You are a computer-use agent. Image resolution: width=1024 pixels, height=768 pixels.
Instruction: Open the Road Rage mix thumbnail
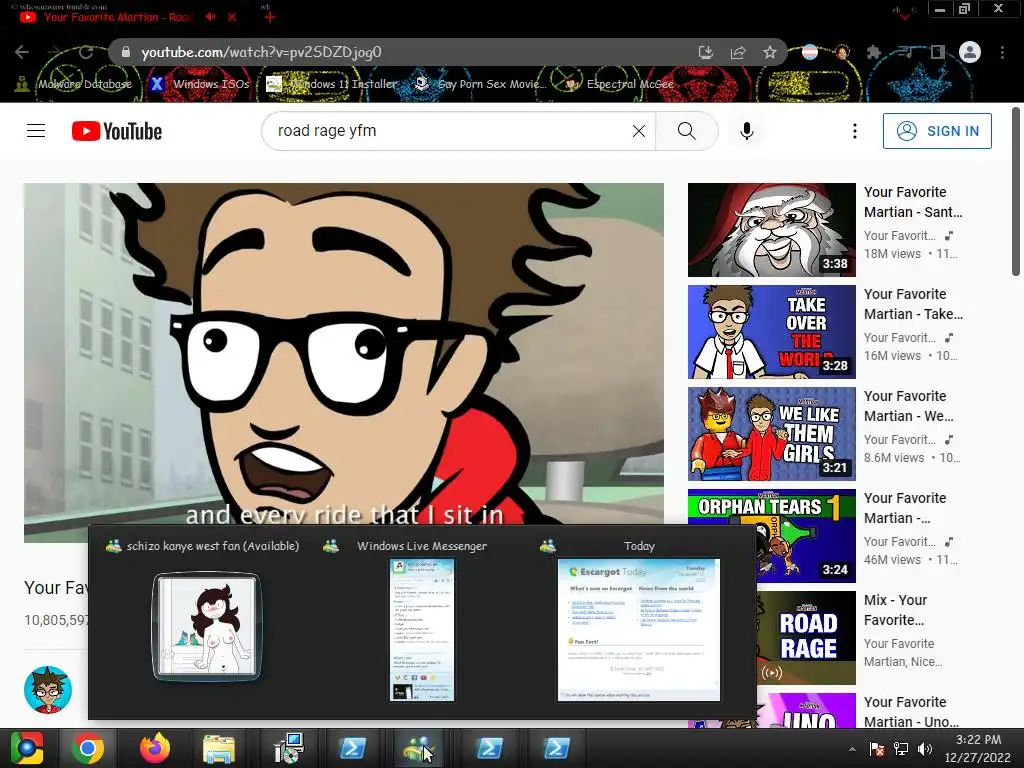click(806, 637)
